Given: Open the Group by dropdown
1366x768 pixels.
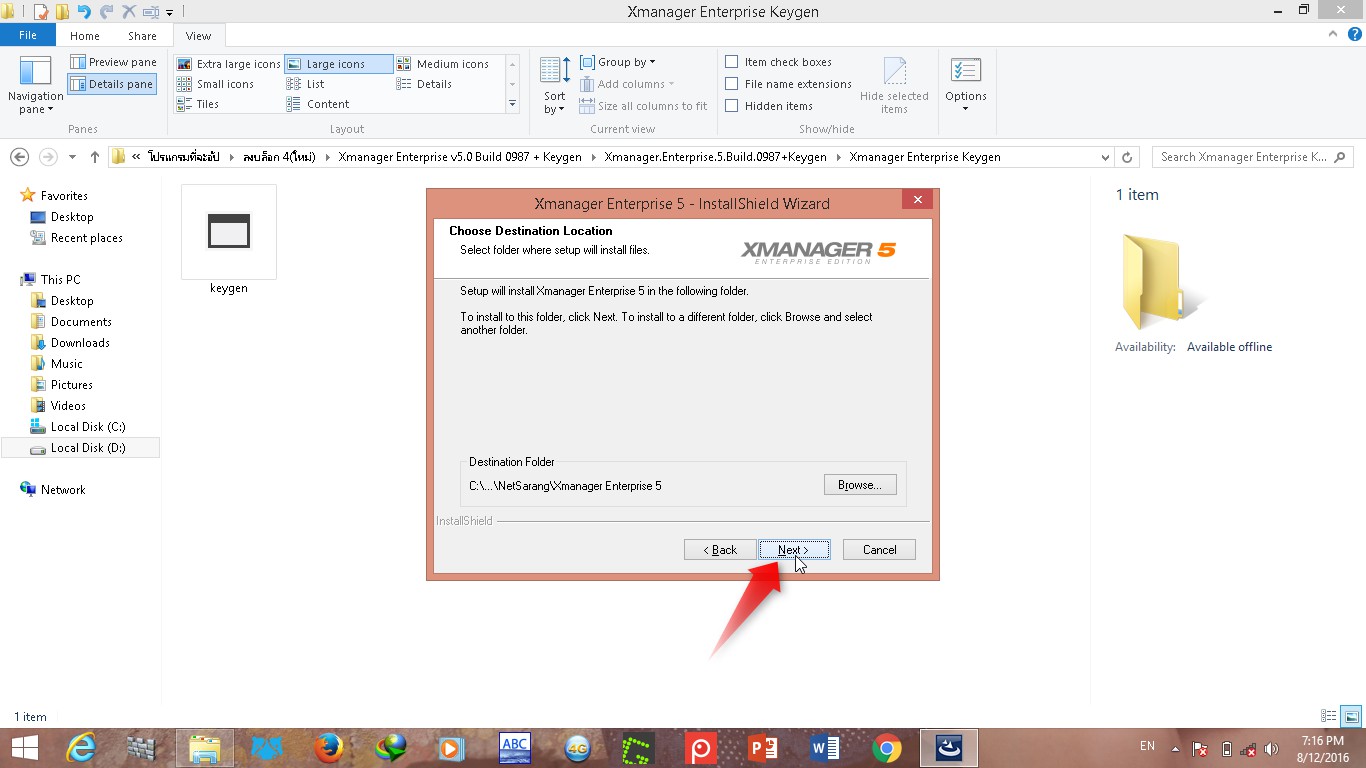Looking at the screenshot, I should (618, 62).
